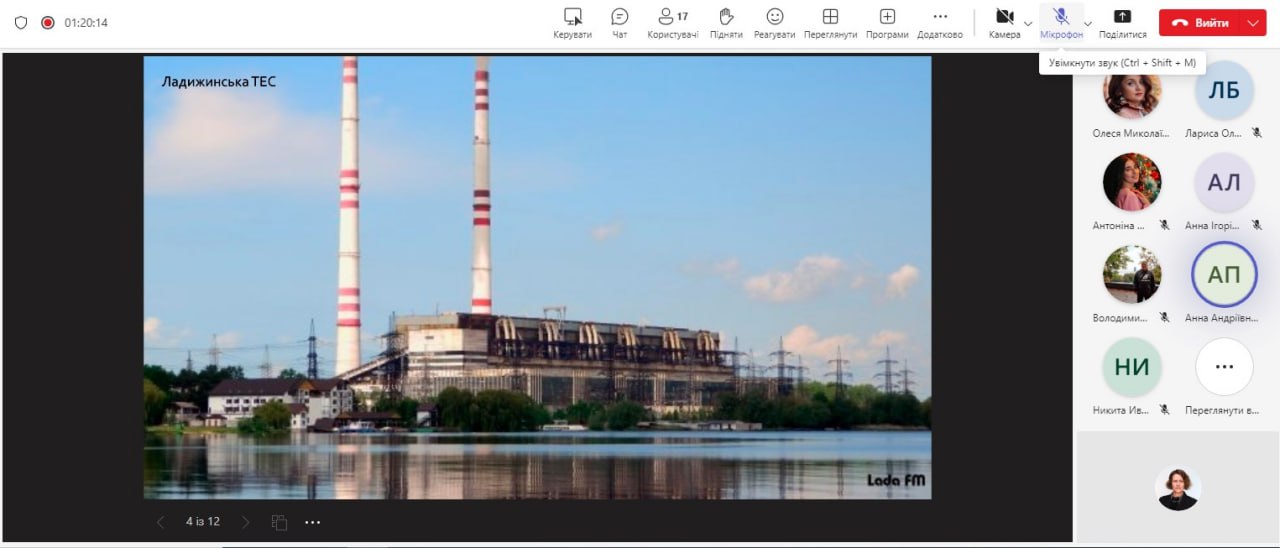Open the Реагувати reactions menu
The width and height of the screenshot is (1280, 548).
(x=775, y=23)
